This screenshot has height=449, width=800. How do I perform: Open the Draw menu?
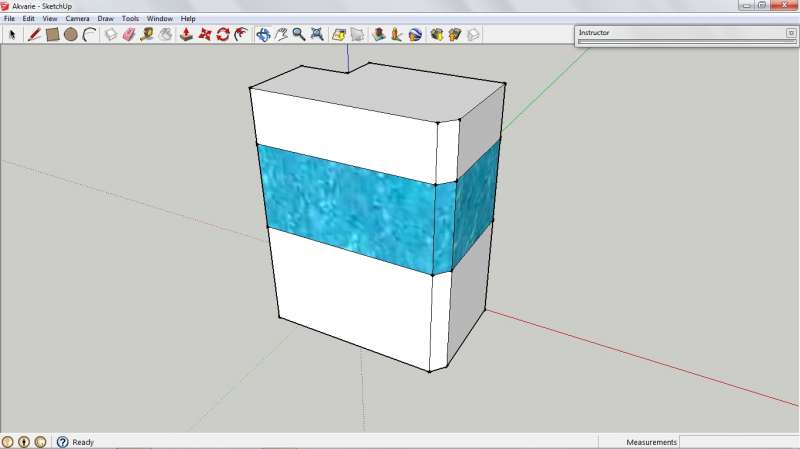click(105, 18)
